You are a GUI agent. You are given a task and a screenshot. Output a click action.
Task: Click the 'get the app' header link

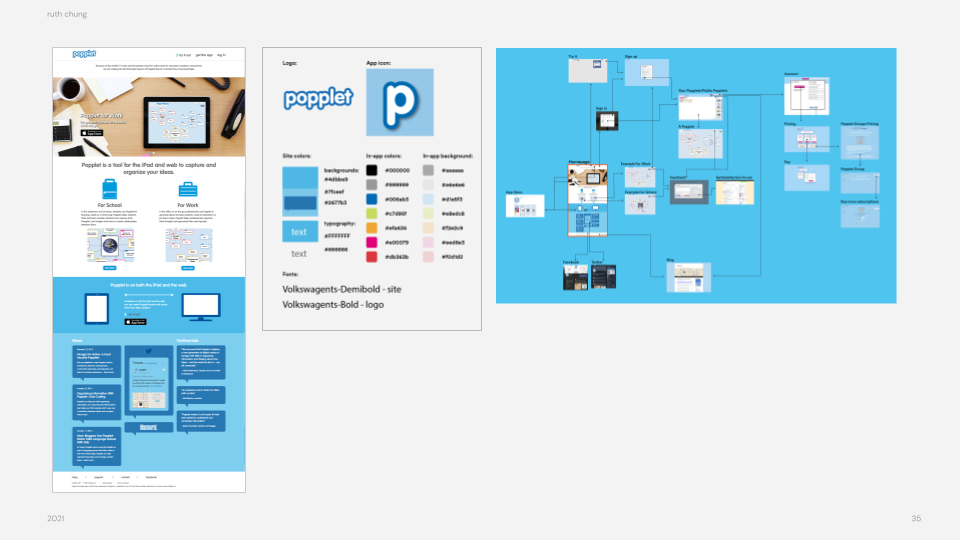204,55
